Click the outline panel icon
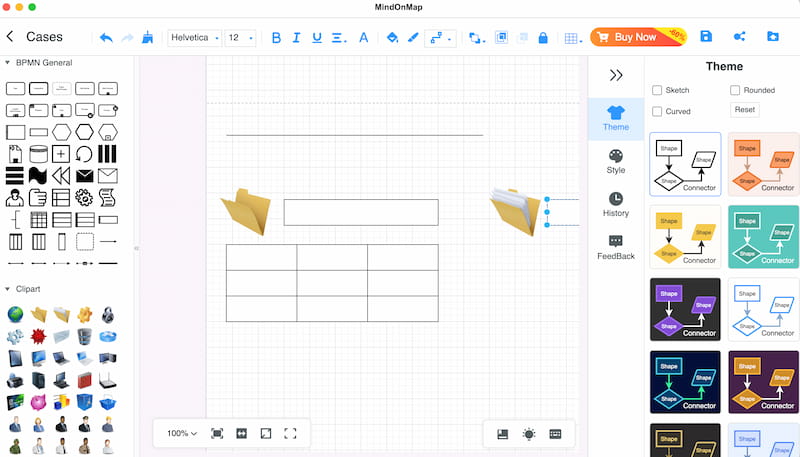 click(x=503, y=434)
